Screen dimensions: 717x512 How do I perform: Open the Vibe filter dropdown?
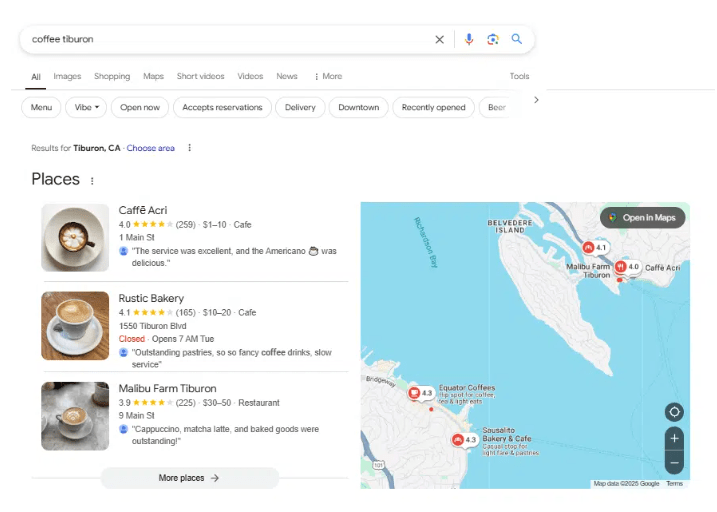point(86,107)
